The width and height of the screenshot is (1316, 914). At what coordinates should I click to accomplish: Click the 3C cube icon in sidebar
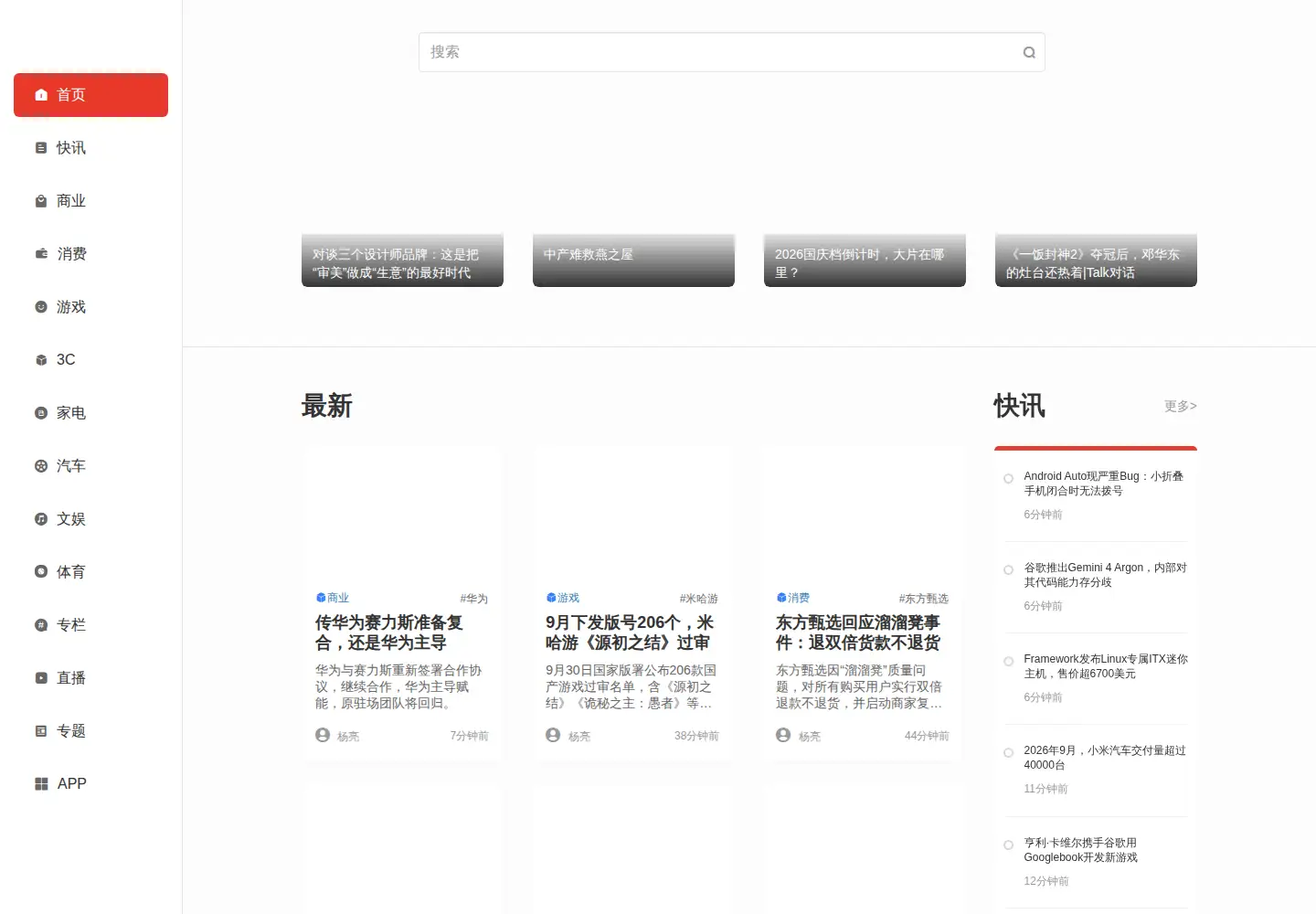point(41,360)
